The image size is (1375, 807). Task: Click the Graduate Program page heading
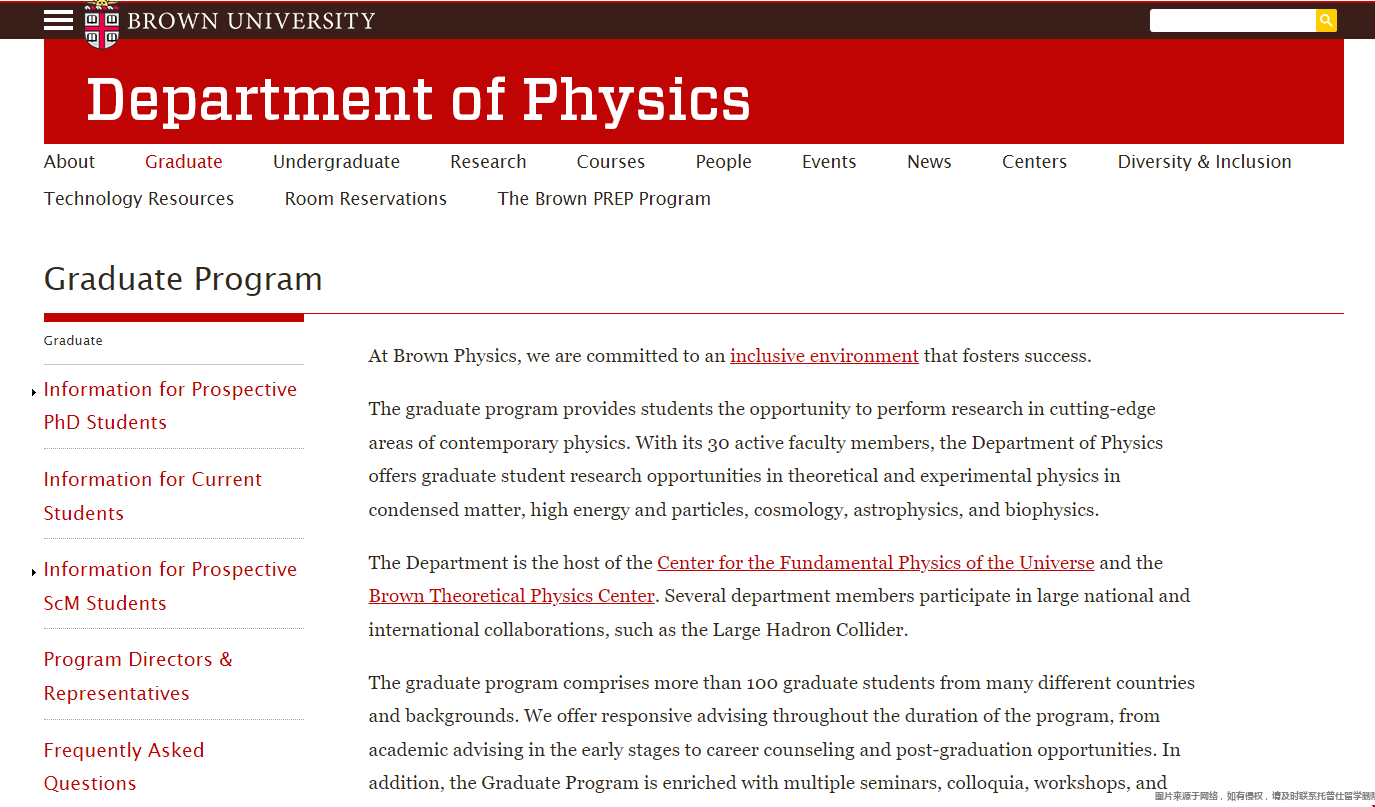(x=183, y=279)
